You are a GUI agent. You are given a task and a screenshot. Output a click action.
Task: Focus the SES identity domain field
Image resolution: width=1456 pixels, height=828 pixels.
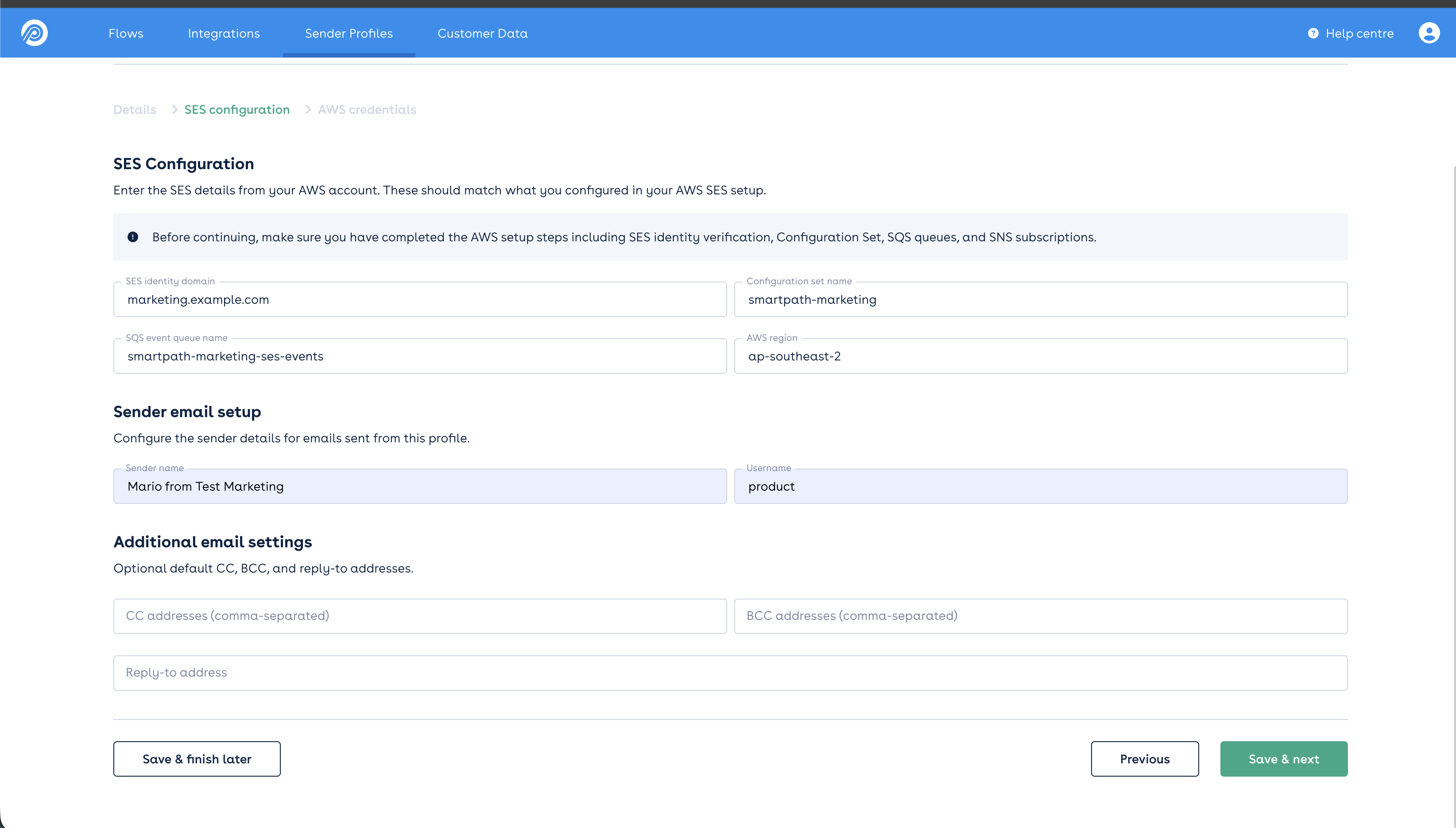[x=420, y=300]
